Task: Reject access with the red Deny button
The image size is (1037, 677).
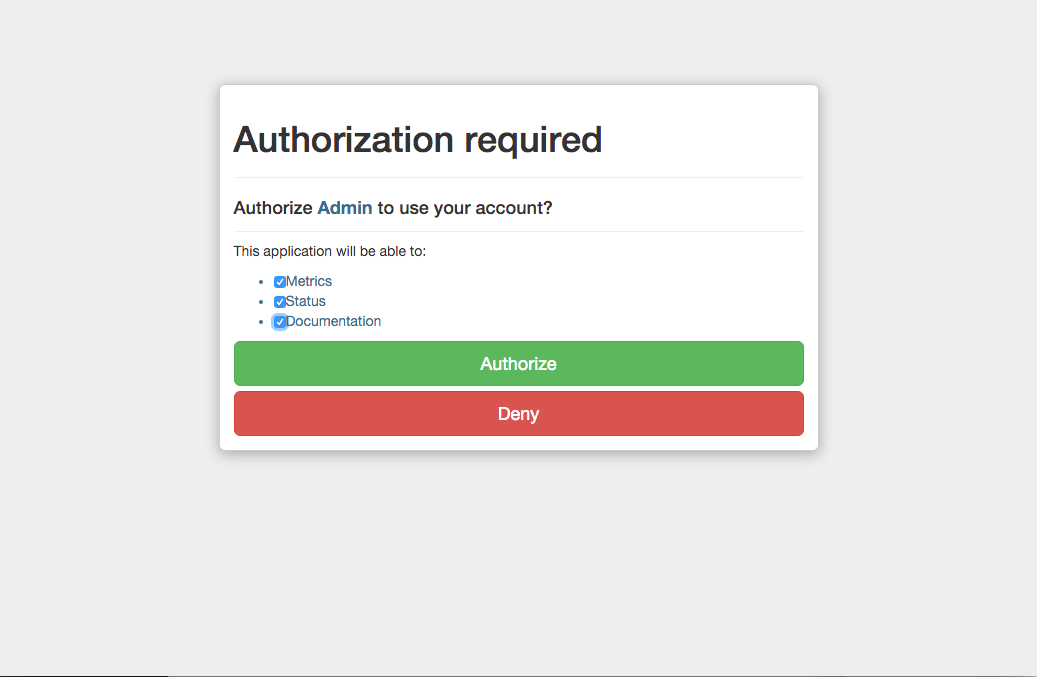Action: coord(518,414)
